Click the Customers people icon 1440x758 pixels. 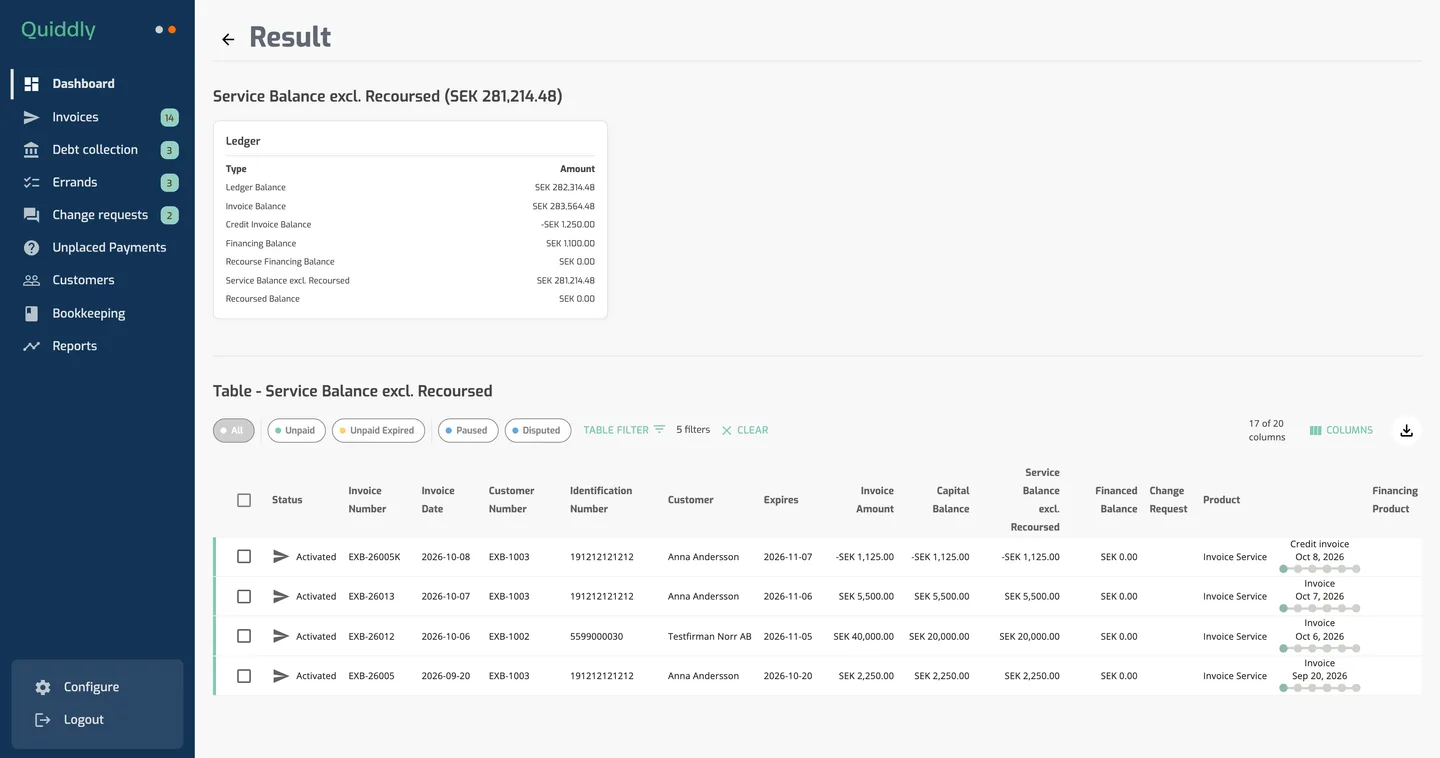click(32, 280)
